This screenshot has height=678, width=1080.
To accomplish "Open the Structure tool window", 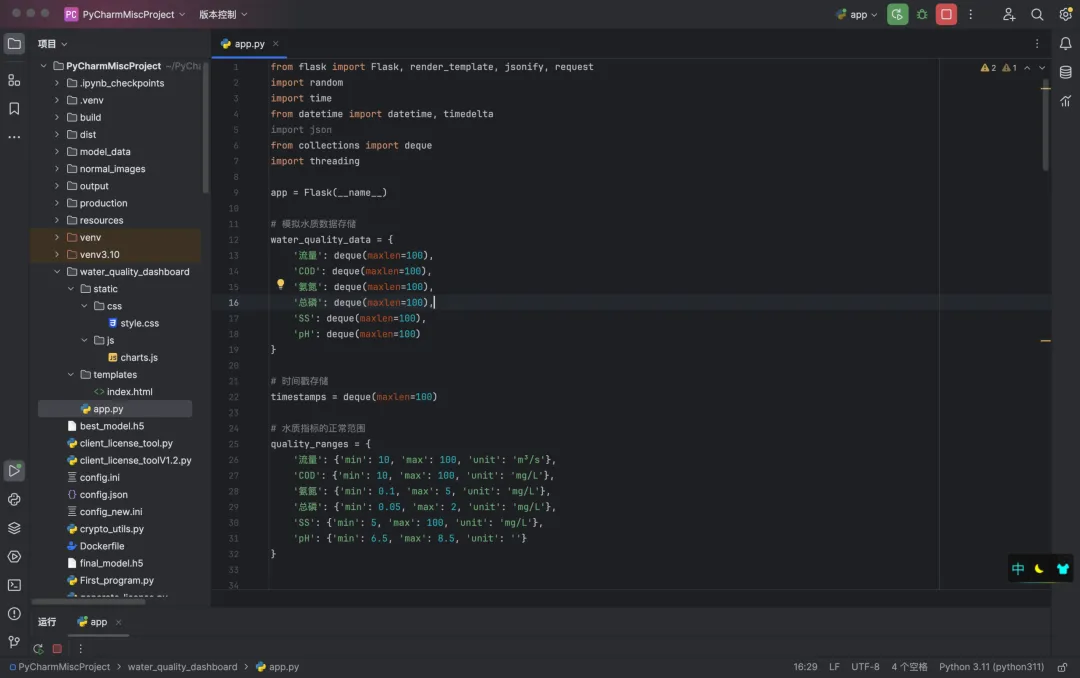I will pos(14,80).
